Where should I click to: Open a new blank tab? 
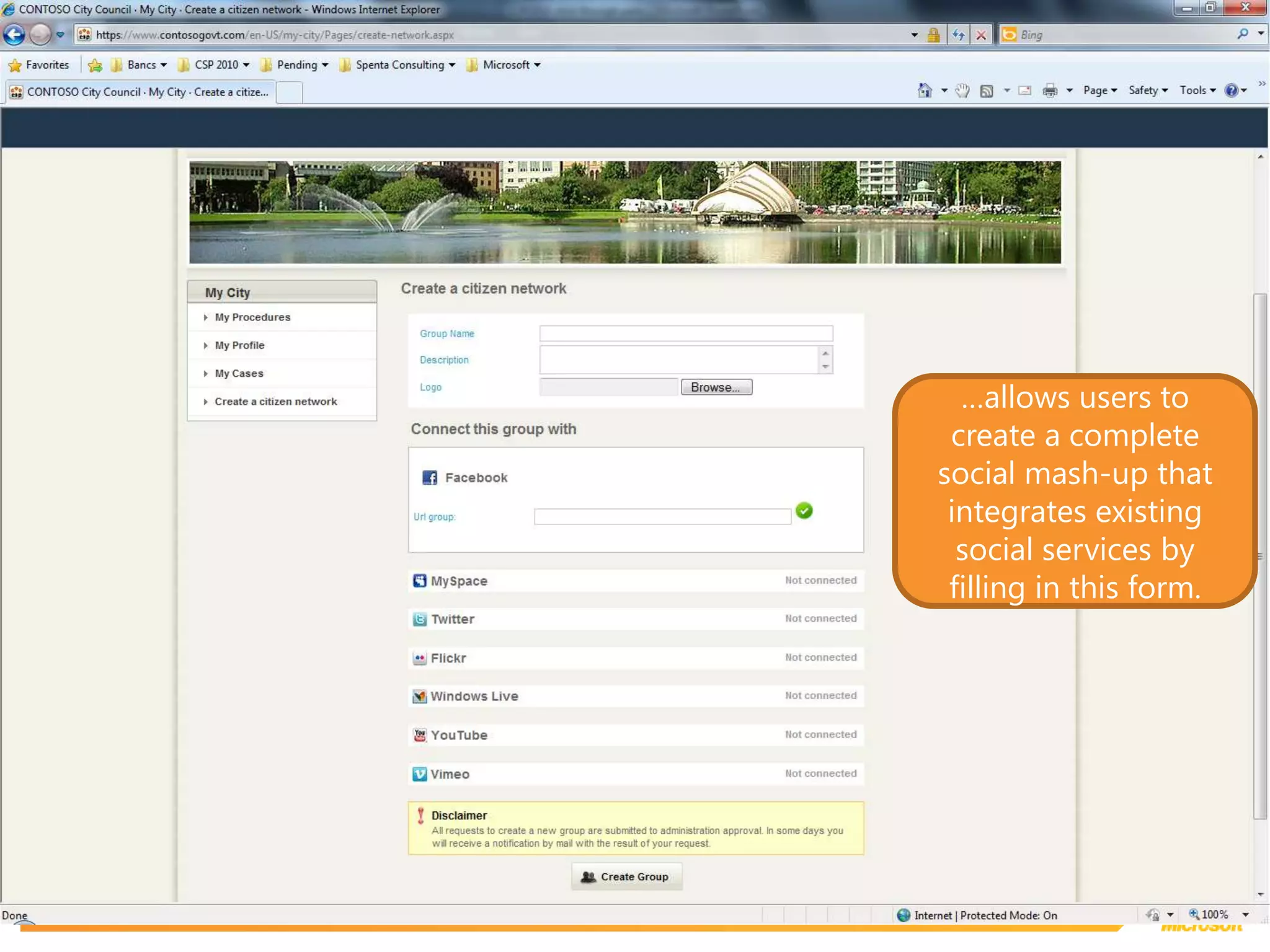[289, 92]
